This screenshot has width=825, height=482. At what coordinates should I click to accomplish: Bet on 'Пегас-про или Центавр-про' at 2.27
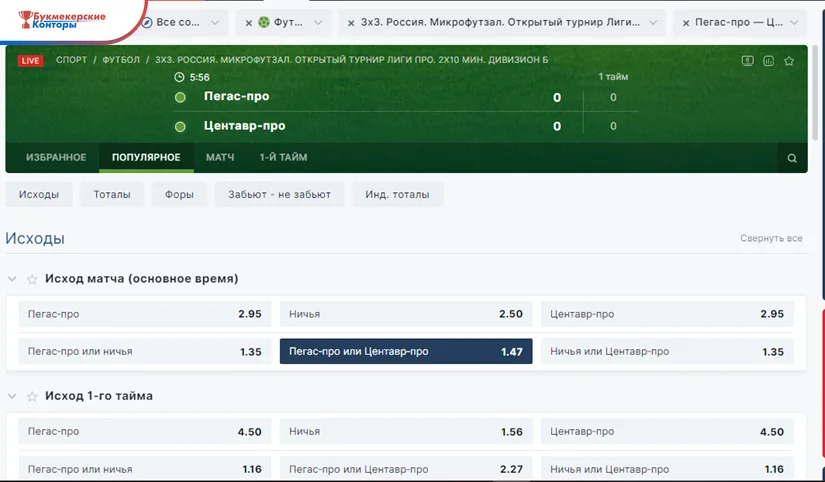pyautogui.click(x=406, y=469)
